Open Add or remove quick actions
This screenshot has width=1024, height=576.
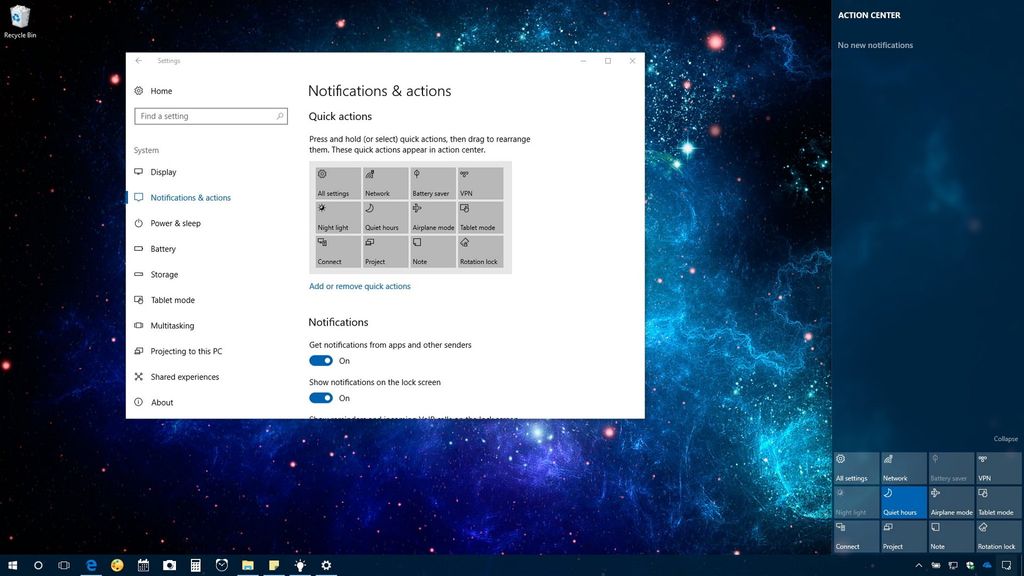(x=359, y=286)
